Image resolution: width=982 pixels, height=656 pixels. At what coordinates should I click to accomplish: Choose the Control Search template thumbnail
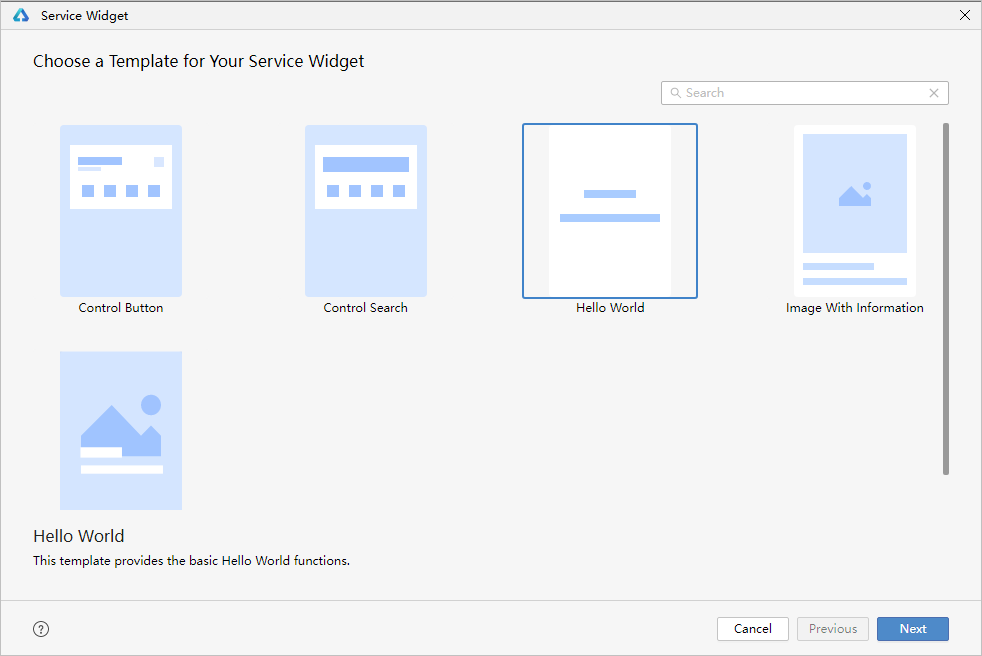(x=366, y=210)
